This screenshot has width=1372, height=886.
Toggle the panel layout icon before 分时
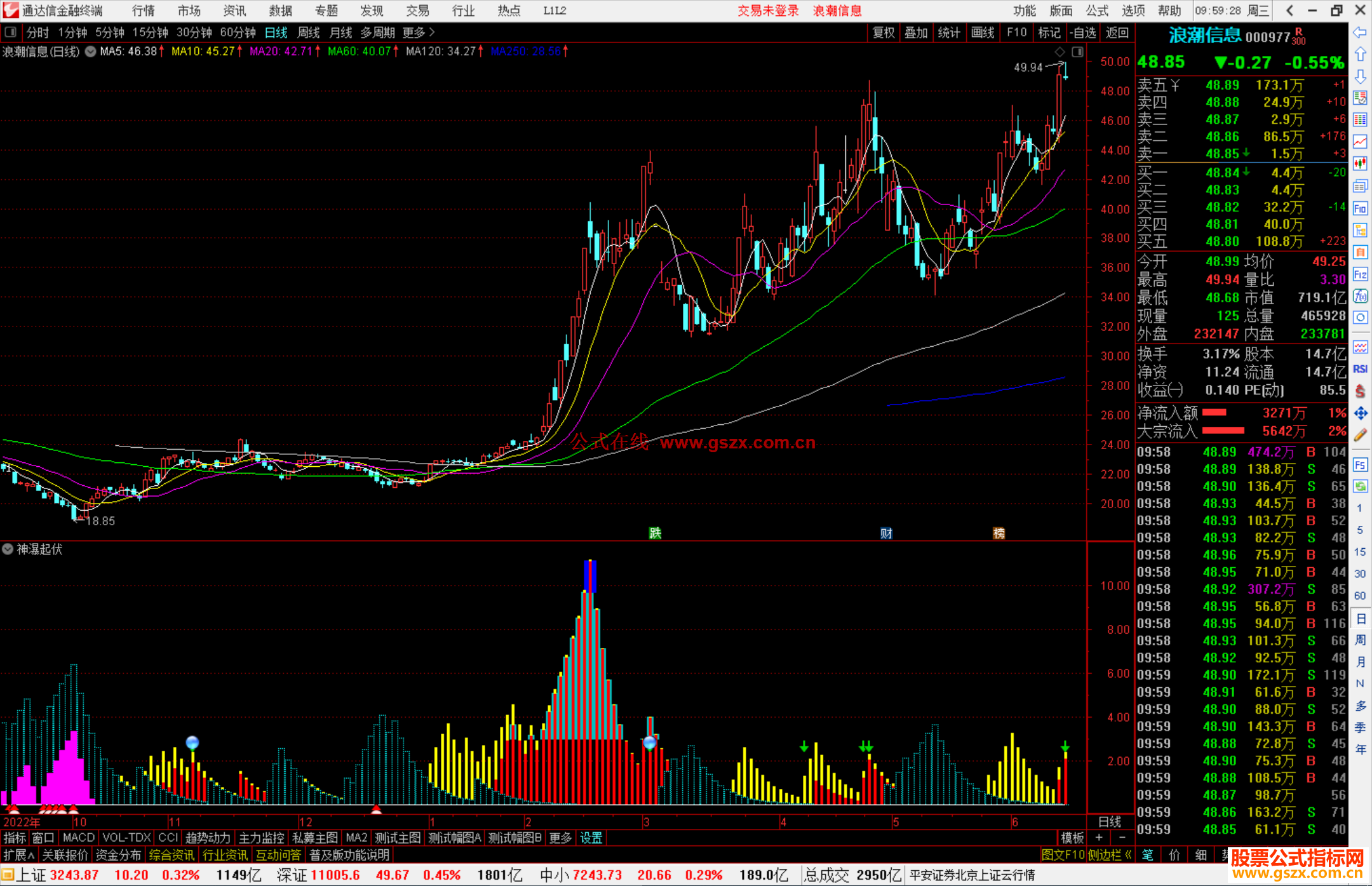[x=11, y=32]
